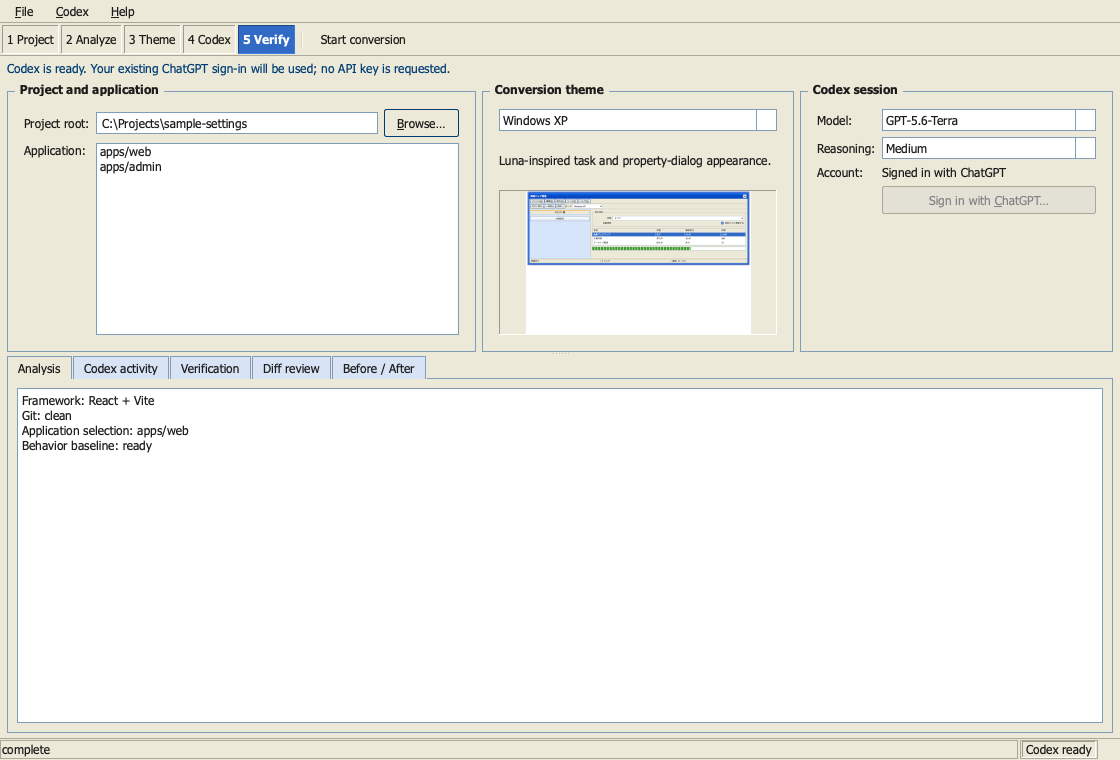Open the Codex menu
Viewport: 1120px width, 760px height.
click(x=72, y=11)
